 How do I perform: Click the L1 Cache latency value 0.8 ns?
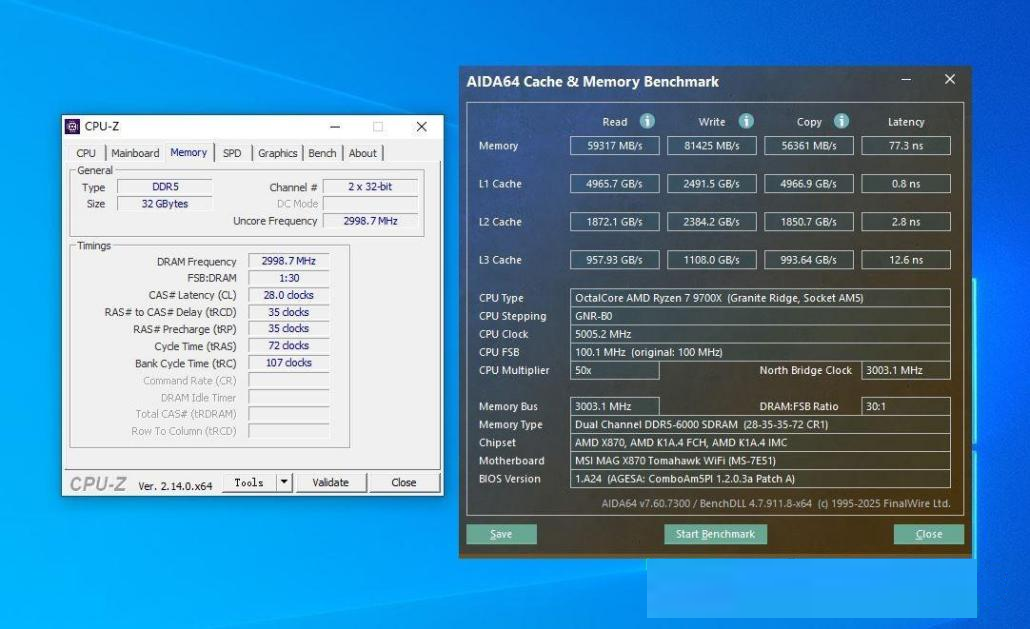click(906, 184)
